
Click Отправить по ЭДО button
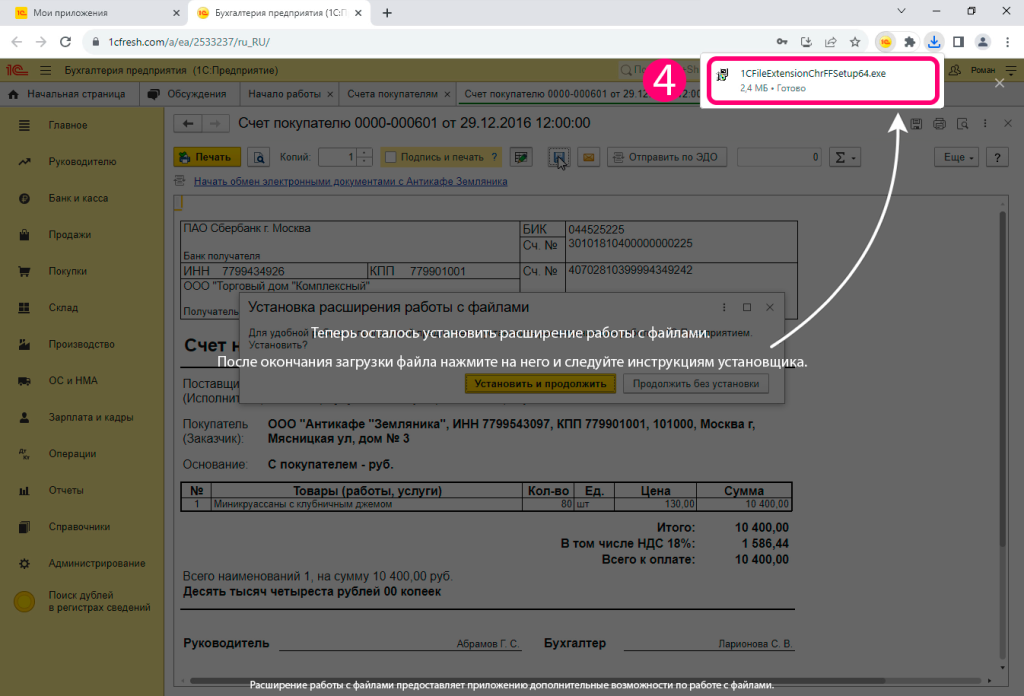667,157
